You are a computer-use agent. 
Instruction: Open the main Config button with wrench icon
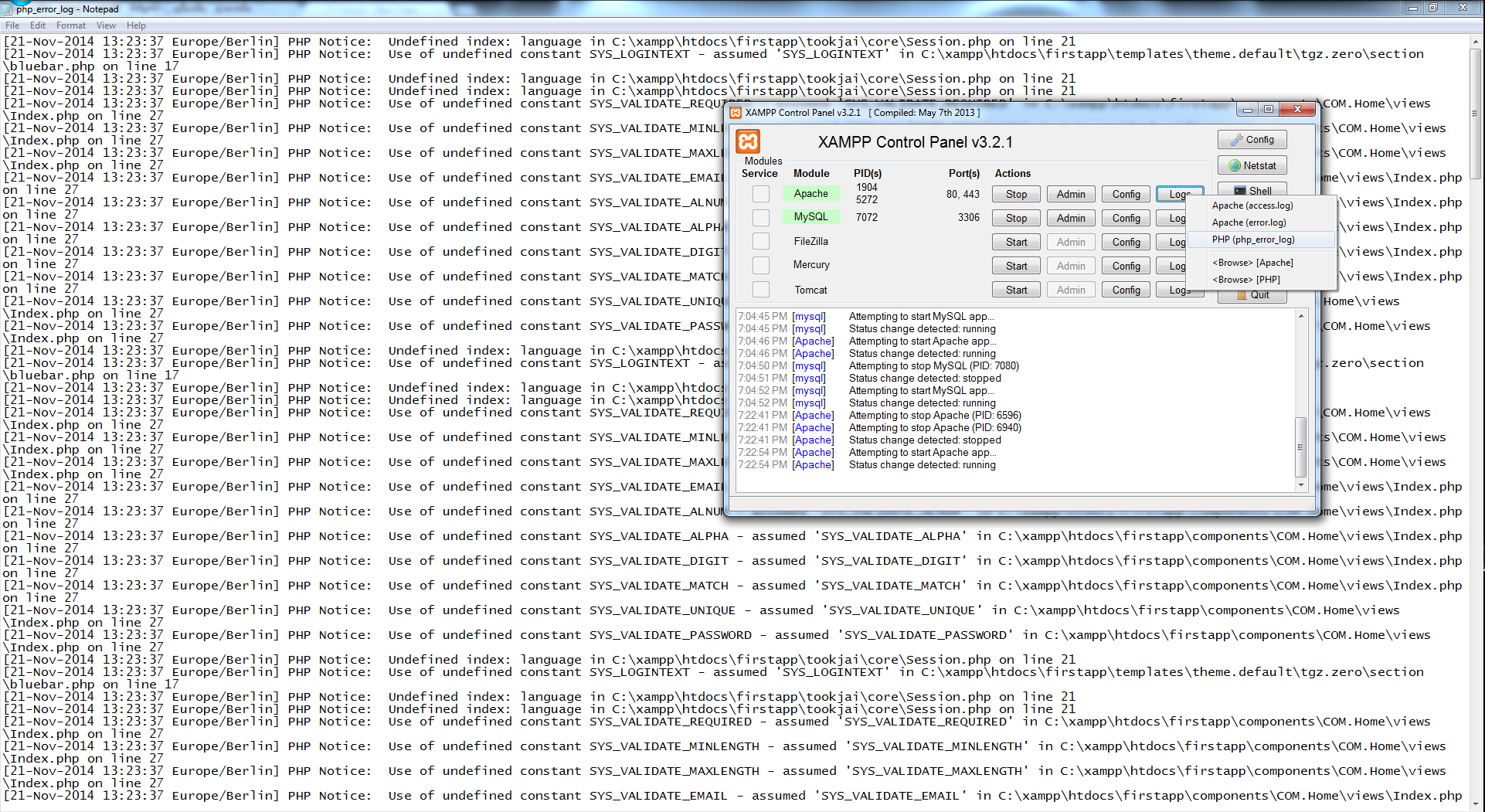(x=1252, y=140)
